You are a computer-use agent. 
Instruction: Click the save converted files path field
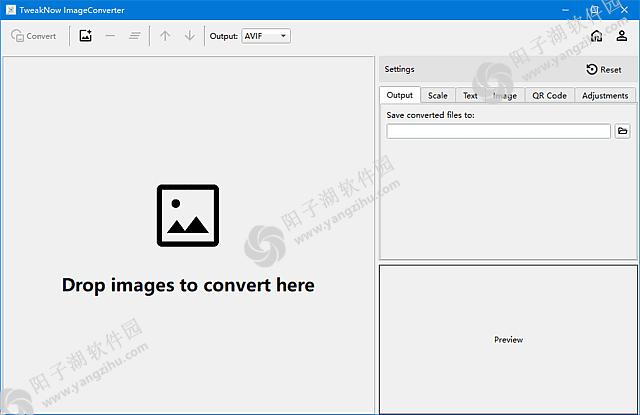[x=498, y=131]
